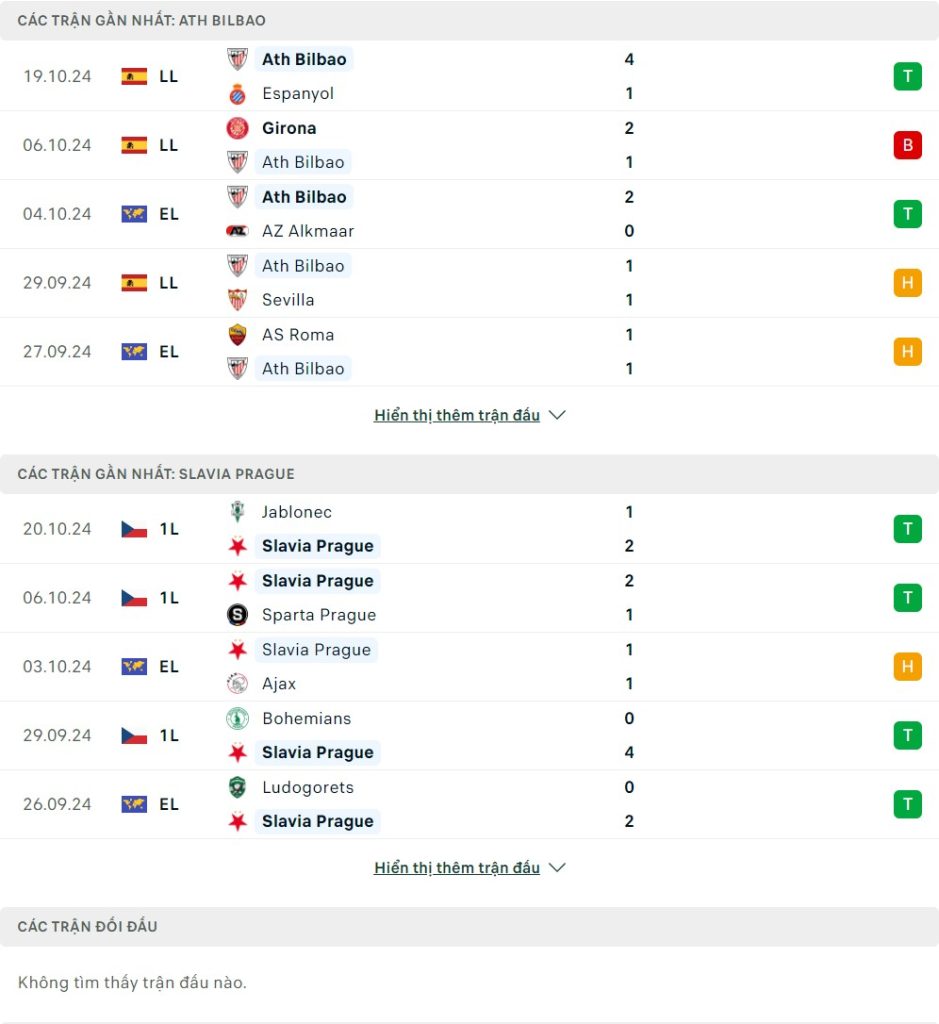The height and width of the screenshot is (1024, 939).
Task: Click green T badge for Espanyol match
Action: click(x=908, y=76)
